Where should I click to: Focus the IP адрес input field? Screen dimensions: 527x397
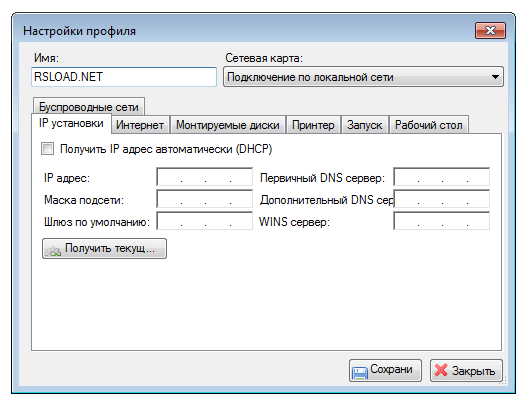[204, 177]
